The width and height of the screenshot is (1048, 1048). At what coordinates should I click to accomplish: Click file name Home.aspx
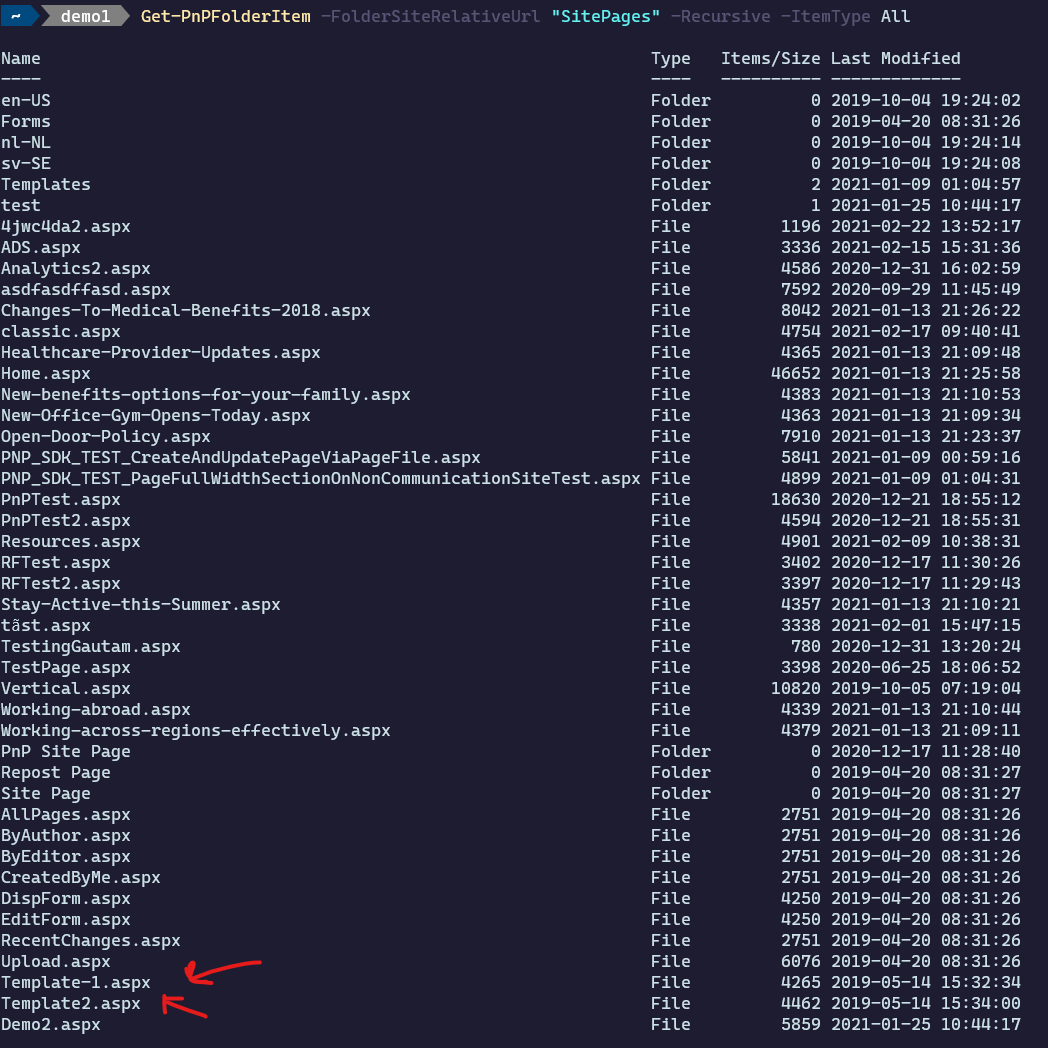click(45, 374)
